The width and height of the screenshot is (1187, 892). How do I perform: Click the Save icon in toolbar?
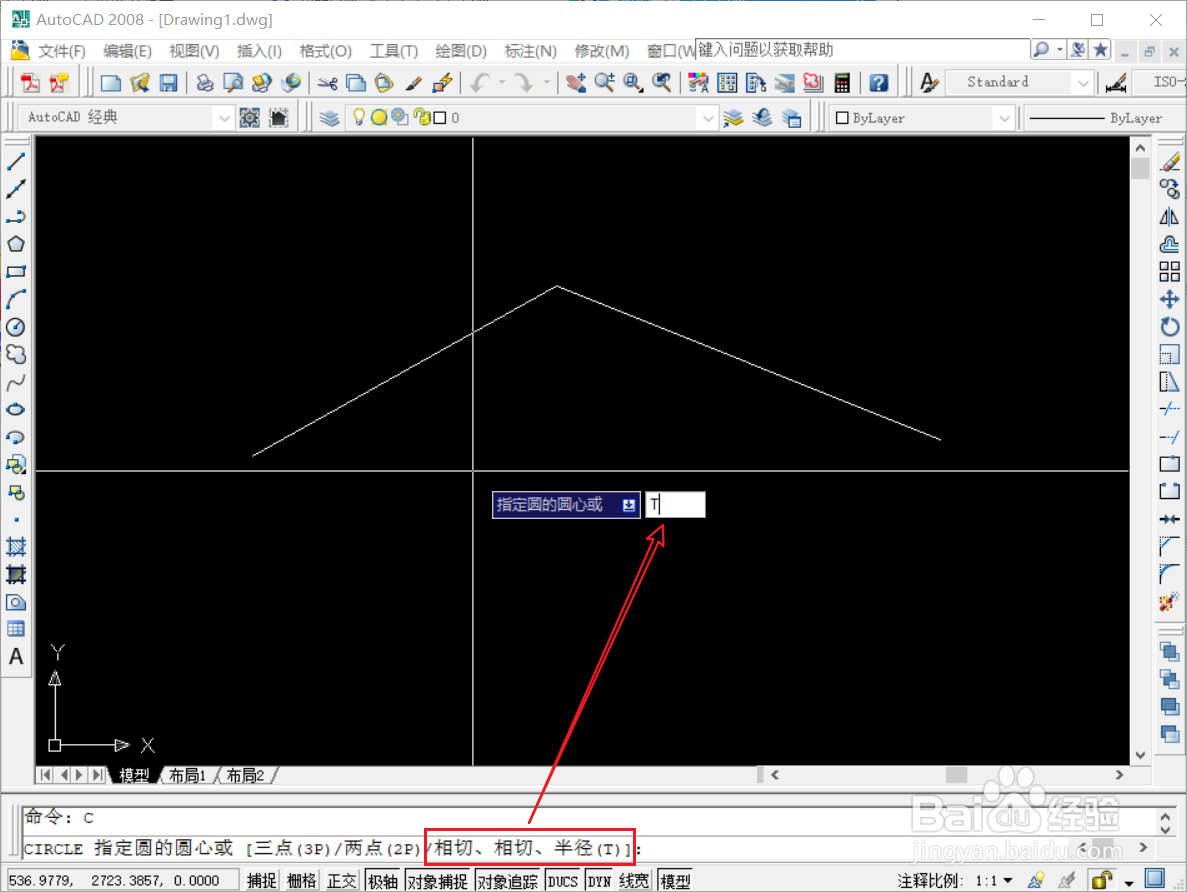click(168, 83)
